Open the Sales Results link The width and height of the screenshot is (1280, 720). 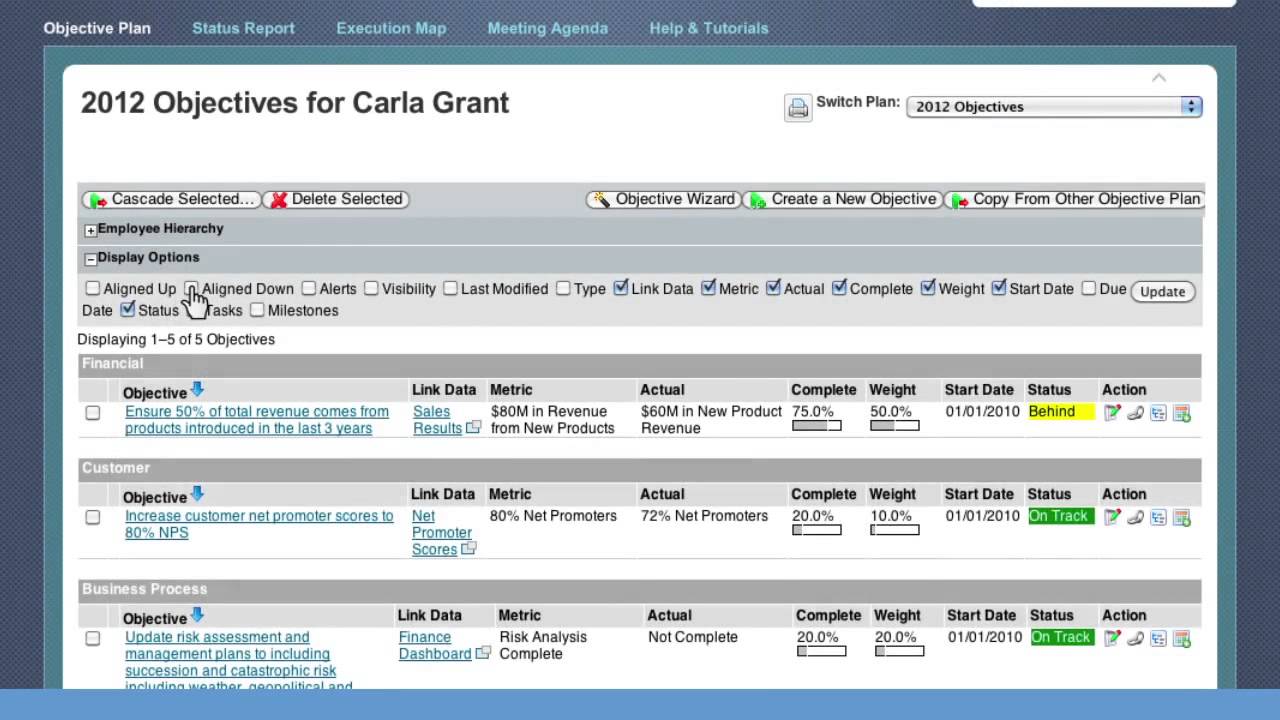[x=437, y=420]
